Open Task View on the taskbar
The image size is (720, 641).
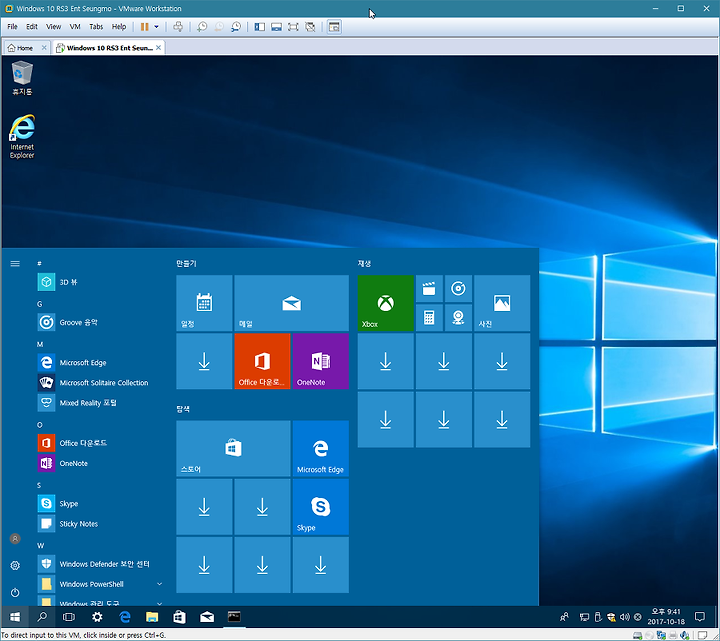click(x=69, y=617)
